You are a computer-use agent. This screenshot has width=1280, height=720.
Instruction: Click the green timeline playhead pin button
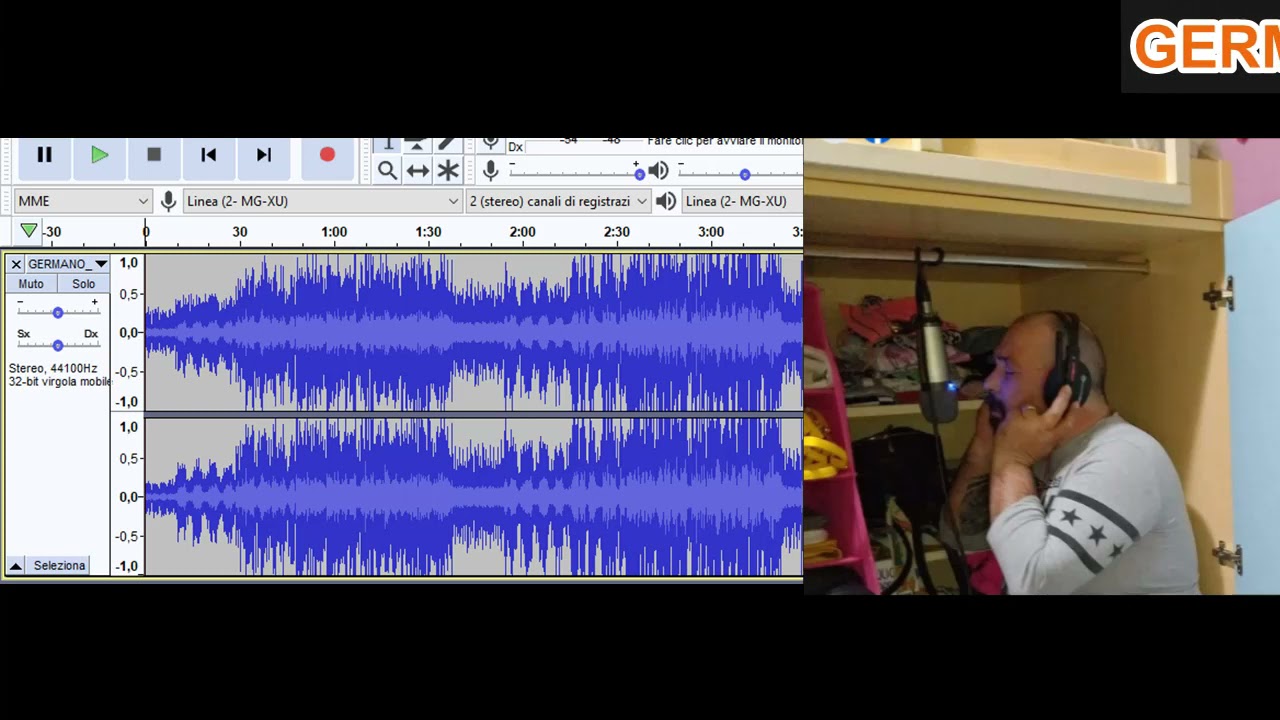[x=29, y=231]
